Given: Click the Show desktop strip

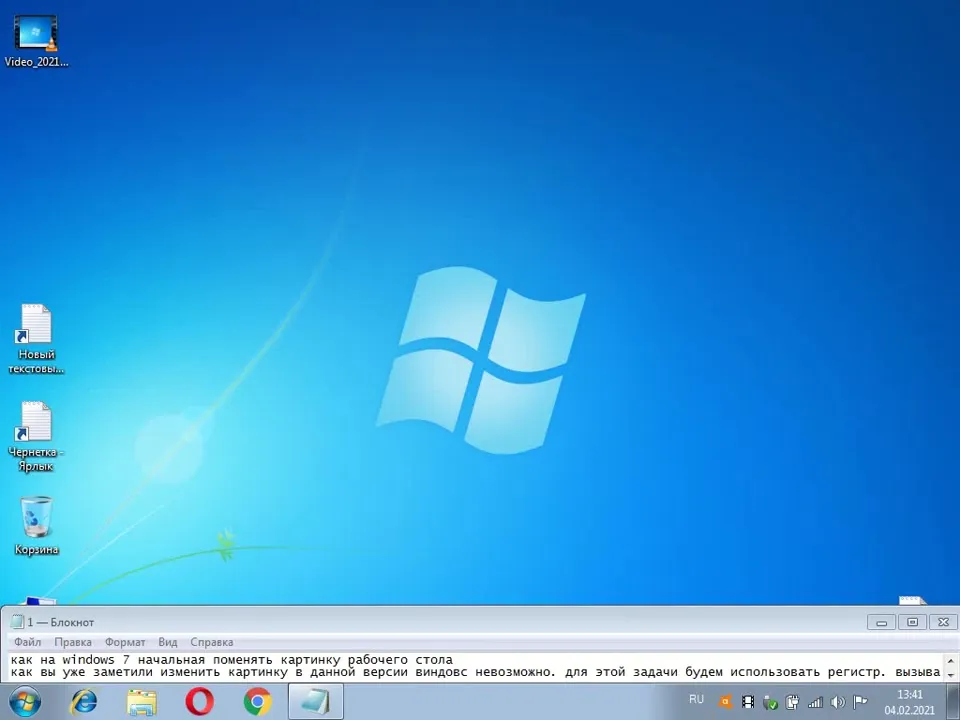Looking at the screenshot, I should 952,702.
